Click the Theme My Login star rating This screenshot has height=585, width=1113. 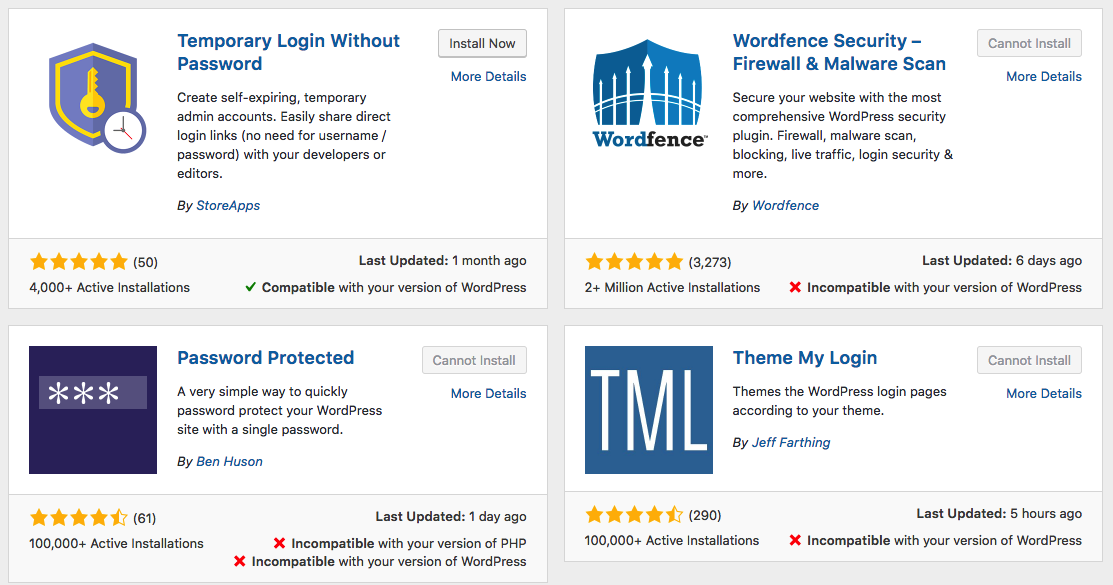tap(634, 515)
